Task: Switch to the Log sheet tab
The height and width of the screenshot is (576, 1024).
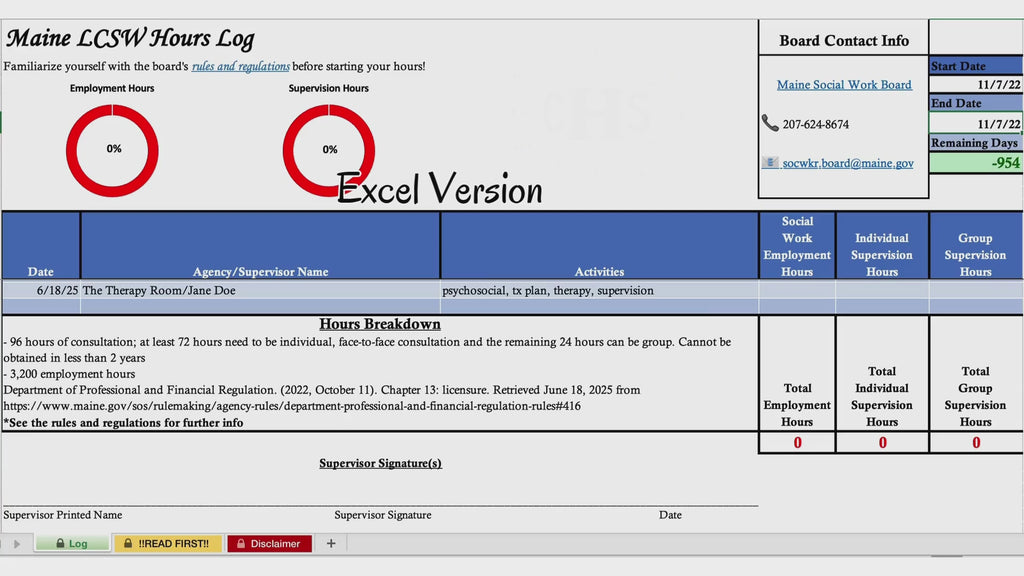Action: 72,543
